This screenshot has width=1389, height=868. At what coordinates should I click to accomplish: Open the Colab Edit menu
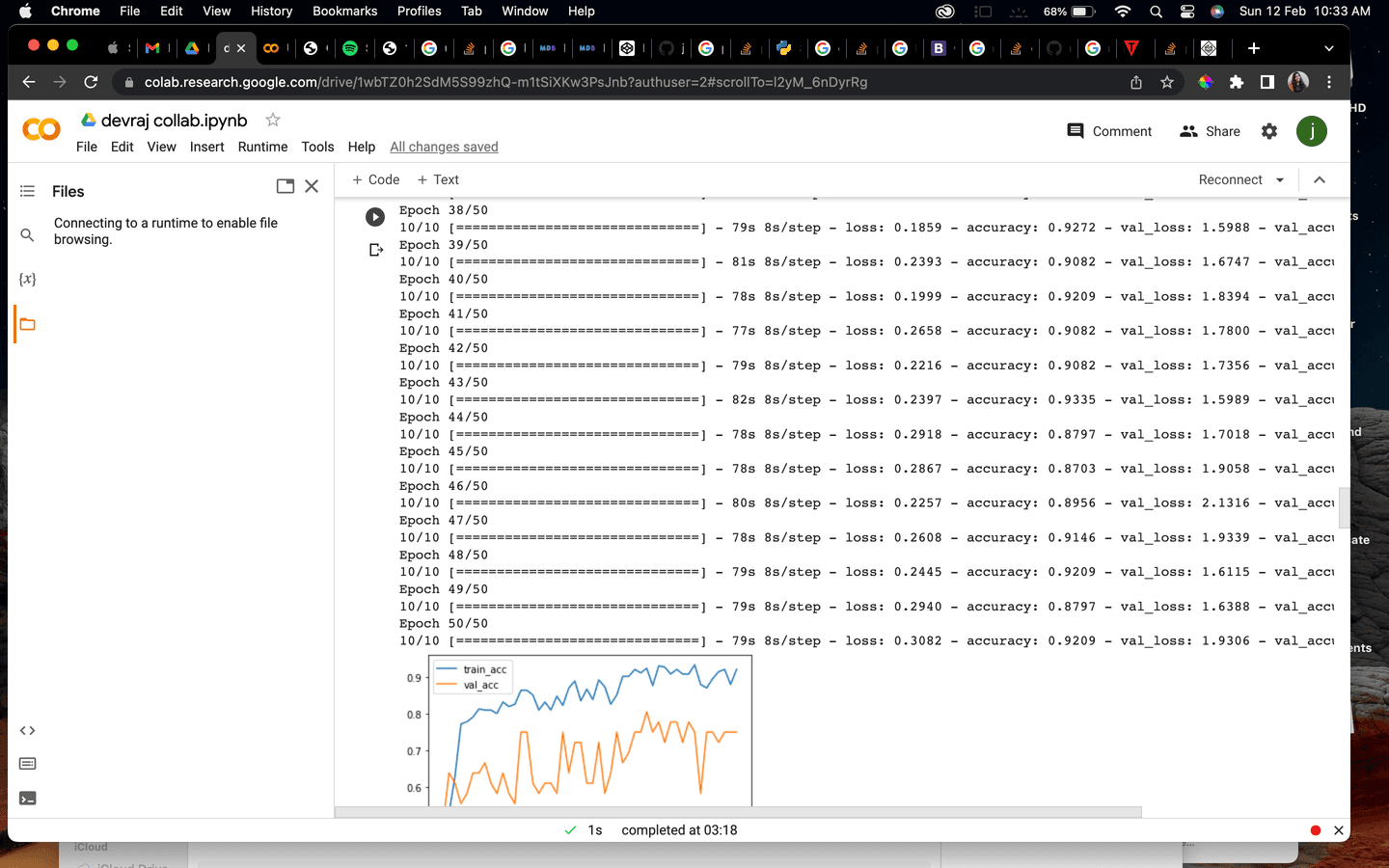click(122, 147)
